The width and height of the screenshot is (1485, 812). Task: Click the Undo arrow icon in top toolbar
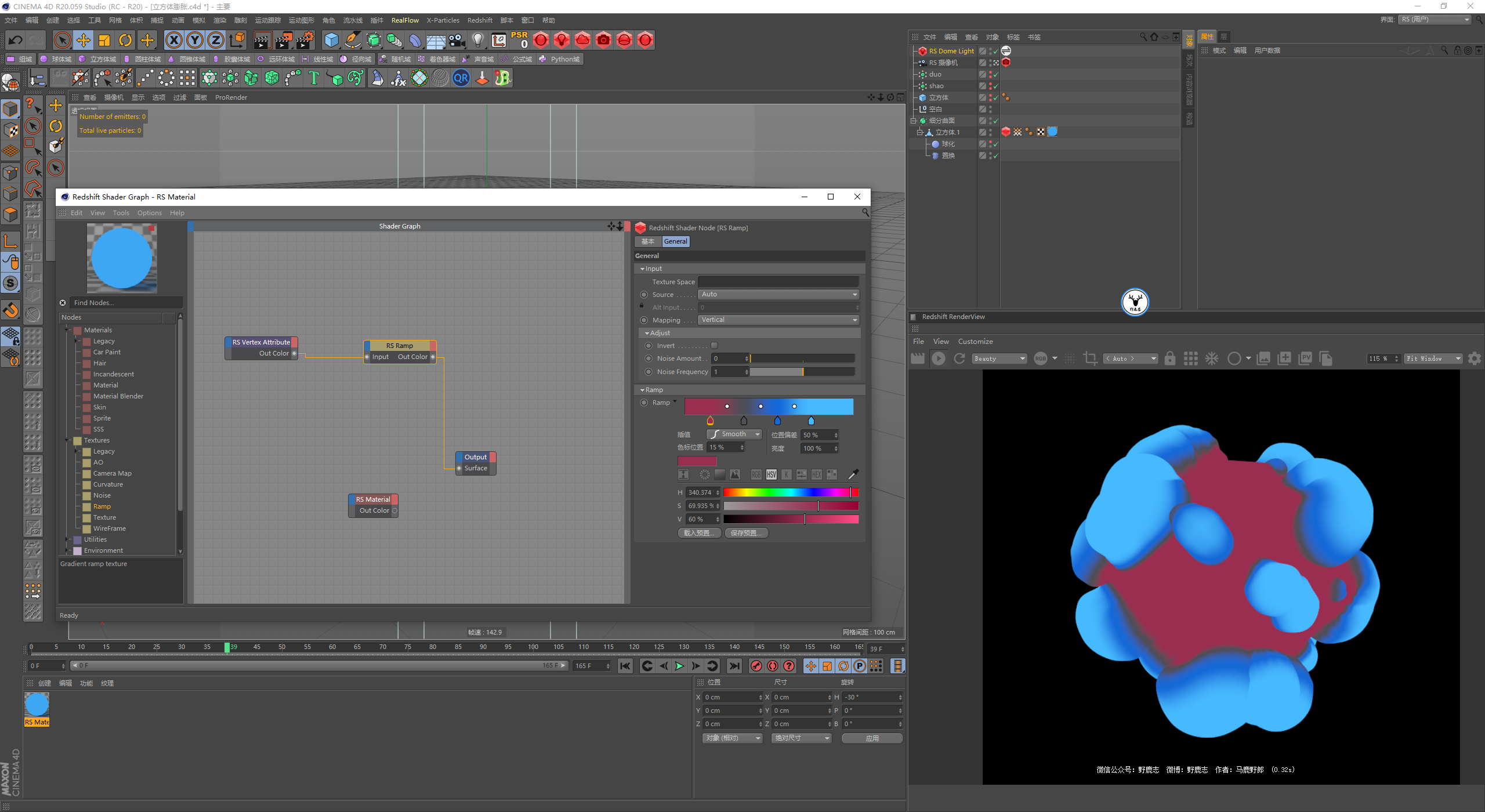coord(16,40)
